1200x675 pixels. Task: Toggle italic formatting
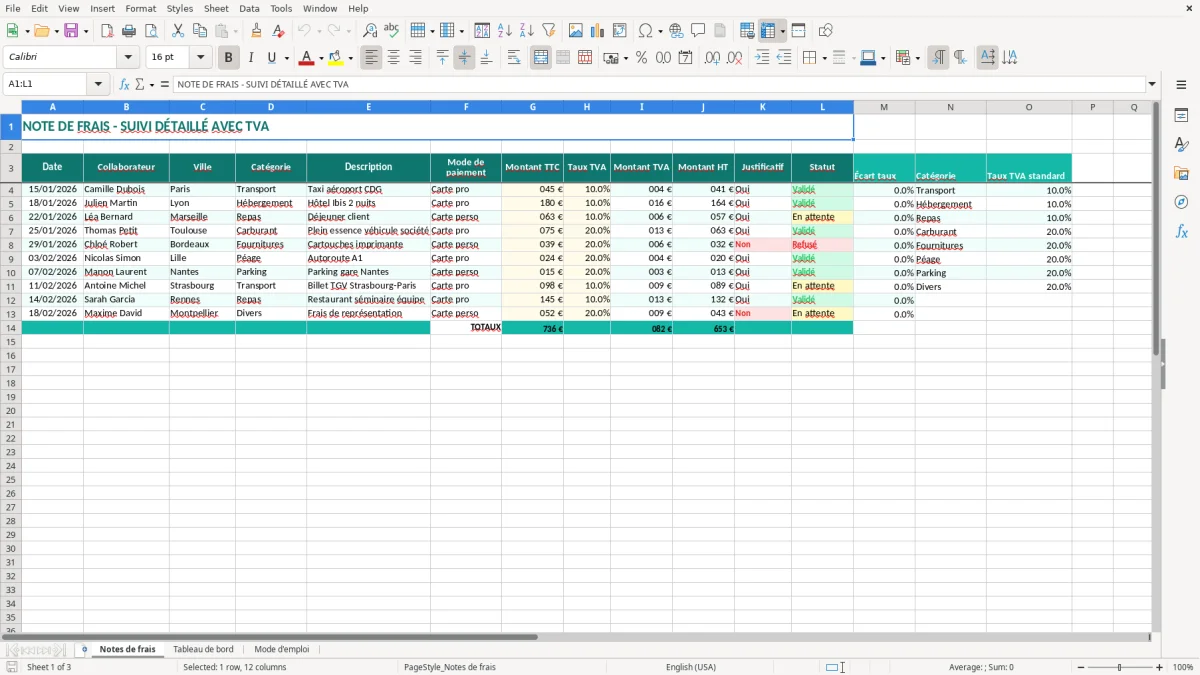250,58
